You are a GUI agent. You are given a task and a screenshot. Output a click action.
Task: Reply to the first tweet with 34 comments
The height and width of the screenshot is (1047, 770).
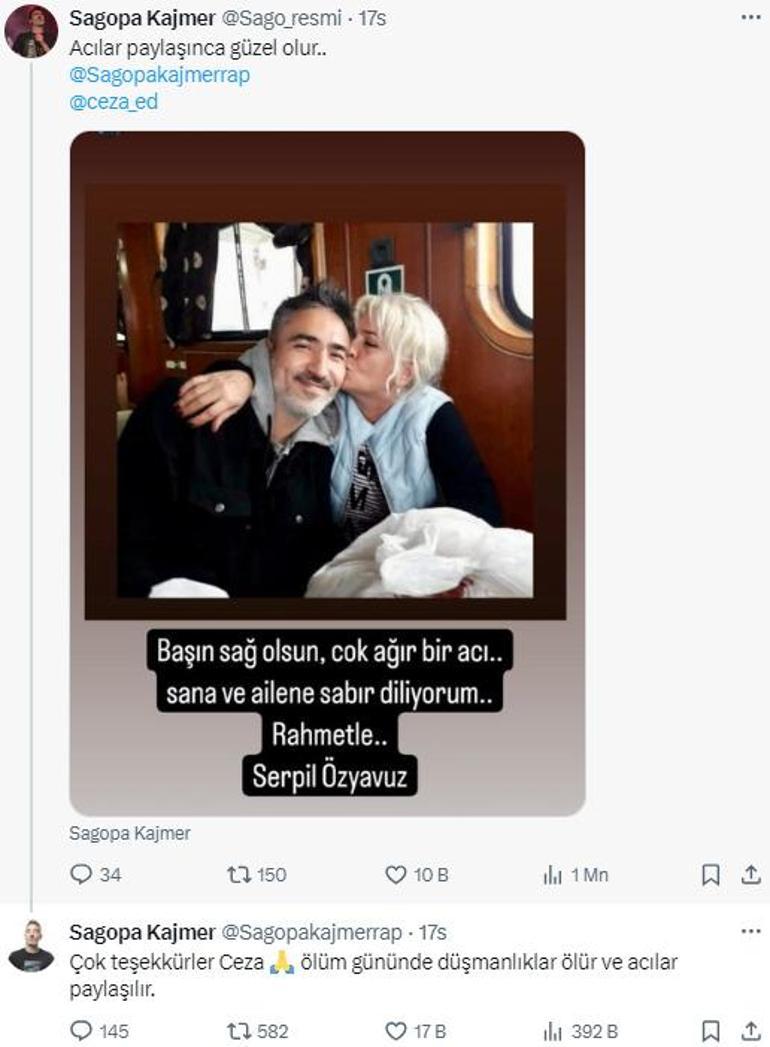pos(82,875)
